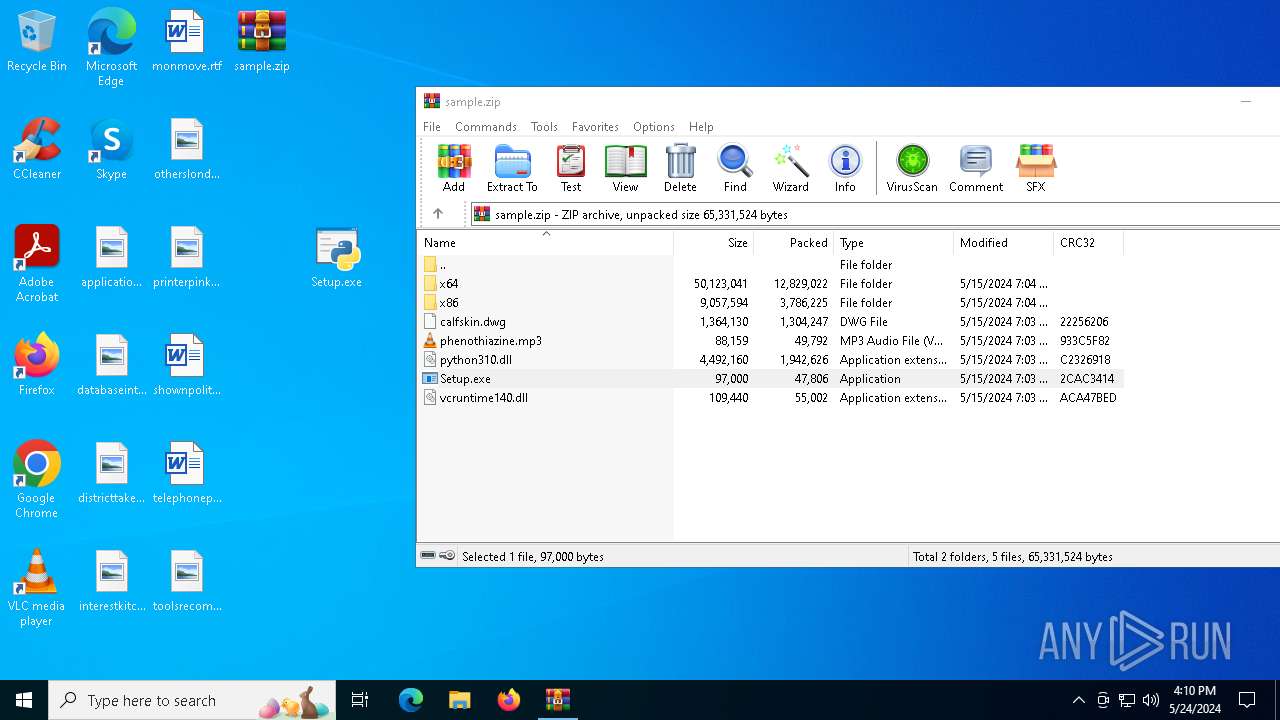The height and width of the screenshot is (720, 1280).
Task: Open the Windows Start menu
Action: coord(24,700)
